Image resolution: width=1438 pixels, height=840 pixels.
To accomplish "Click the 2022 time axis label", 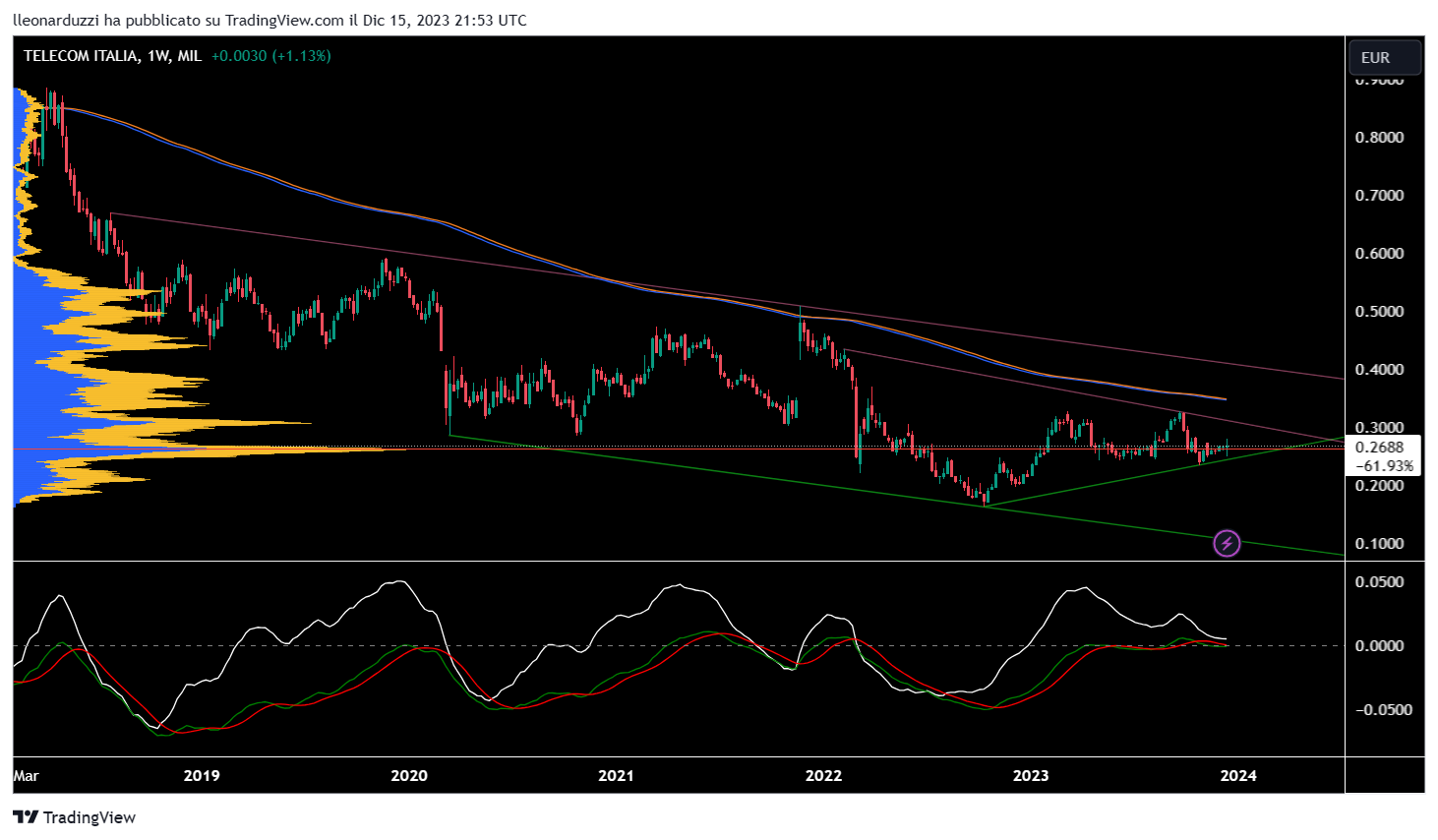I will (x=824, y=776).
